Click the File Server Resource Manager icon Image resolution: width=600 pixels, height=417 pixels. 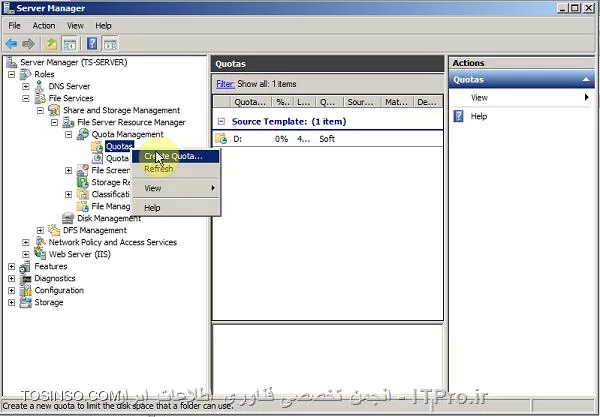pos(68,122)
